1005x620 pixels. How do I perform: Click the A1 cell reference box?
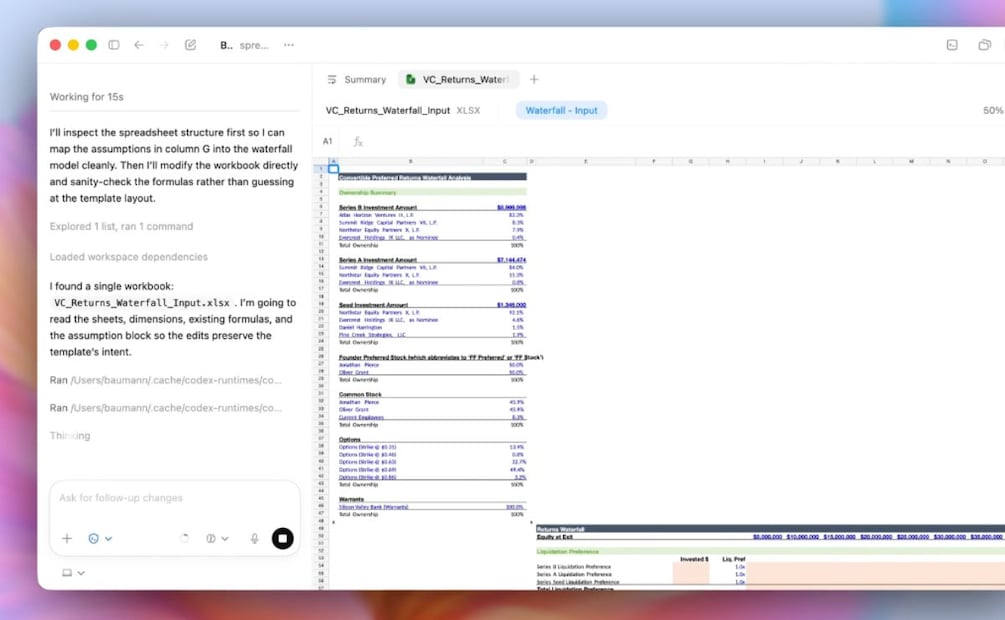pos(328,142)
